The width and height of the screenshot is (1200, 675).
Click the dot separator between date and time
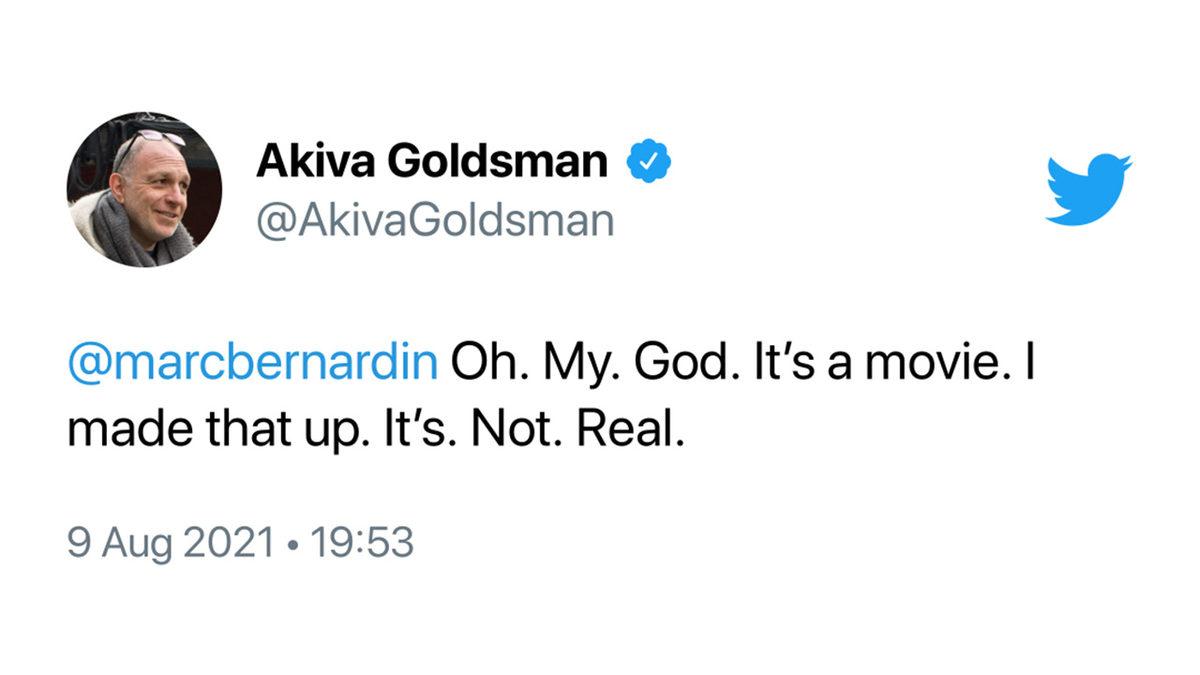tap(290, 544)
